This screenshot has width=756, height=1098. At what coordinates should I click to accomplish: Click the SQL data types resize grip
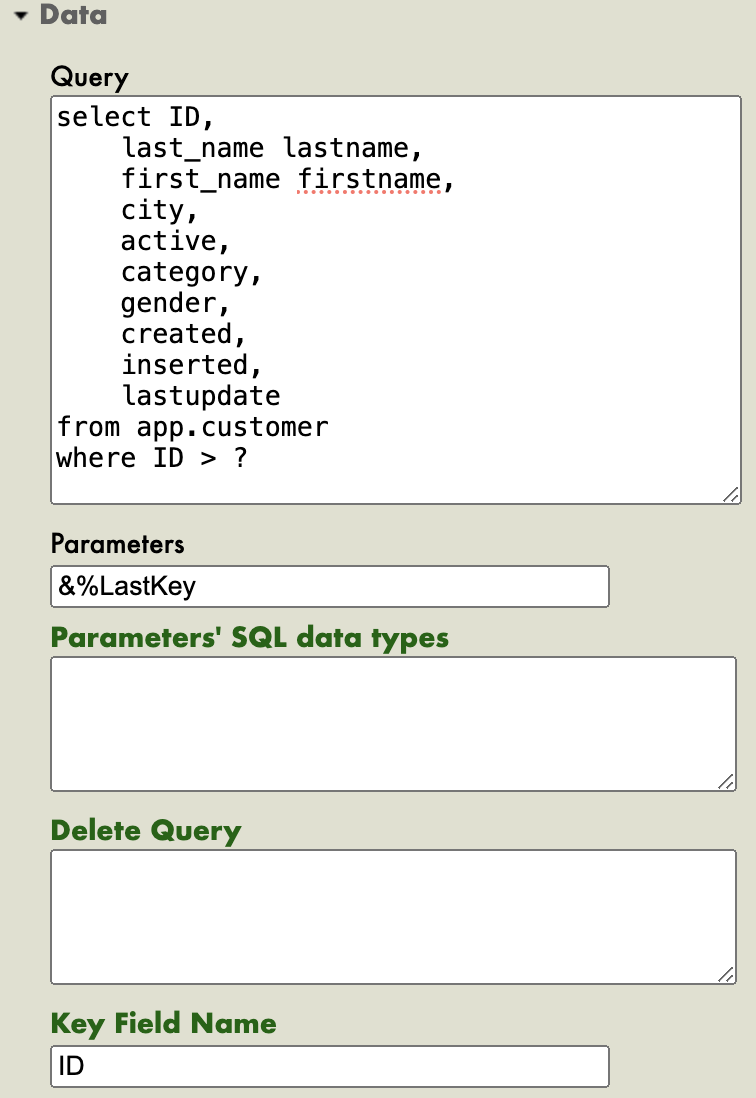tap(729, 782)
